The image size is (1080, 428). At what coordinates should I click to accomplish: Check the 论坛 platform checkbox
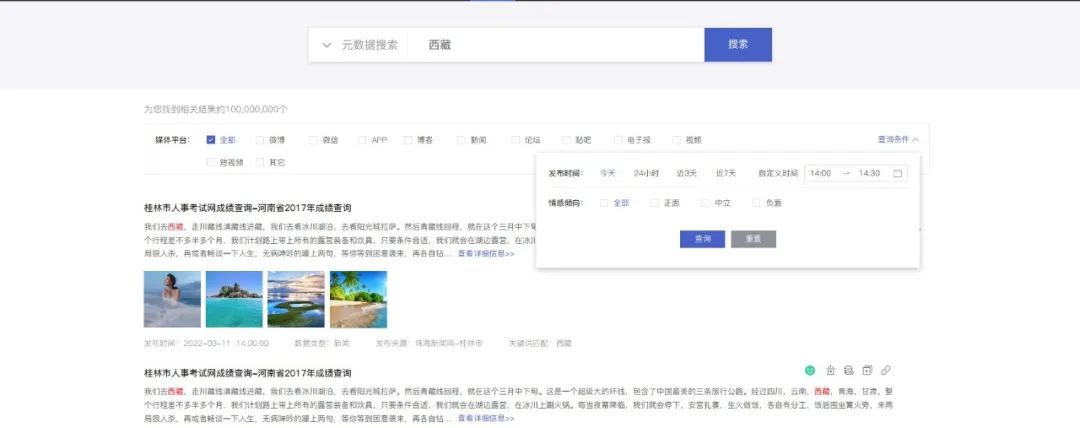pos(516,140)
